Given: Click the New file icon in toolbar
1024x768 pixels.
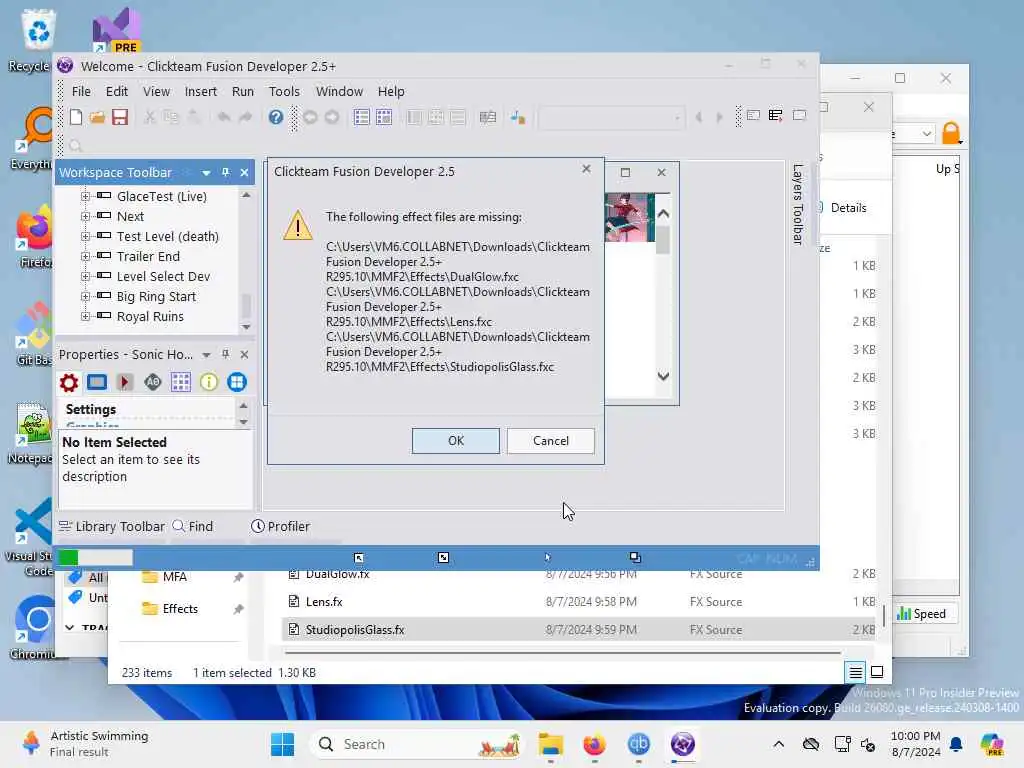Looking at the screenshot, I should [x=76, y=117].
